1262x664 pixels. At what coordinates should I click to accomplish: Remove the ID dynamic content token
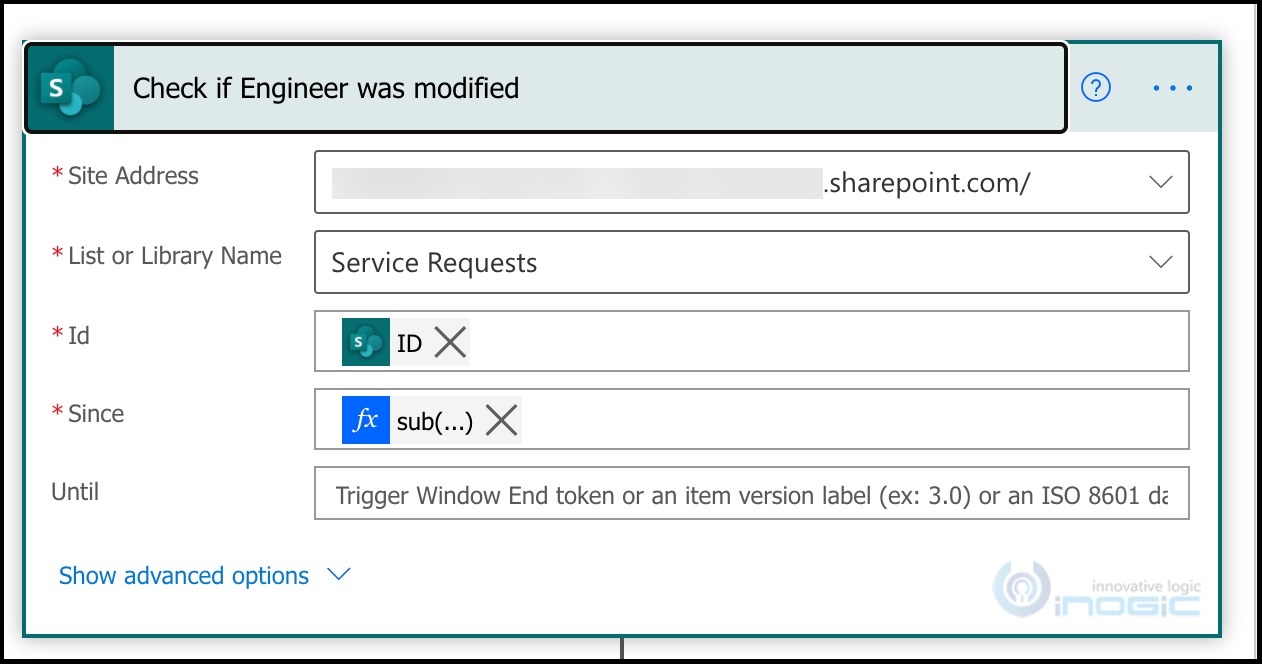(450, 341)
